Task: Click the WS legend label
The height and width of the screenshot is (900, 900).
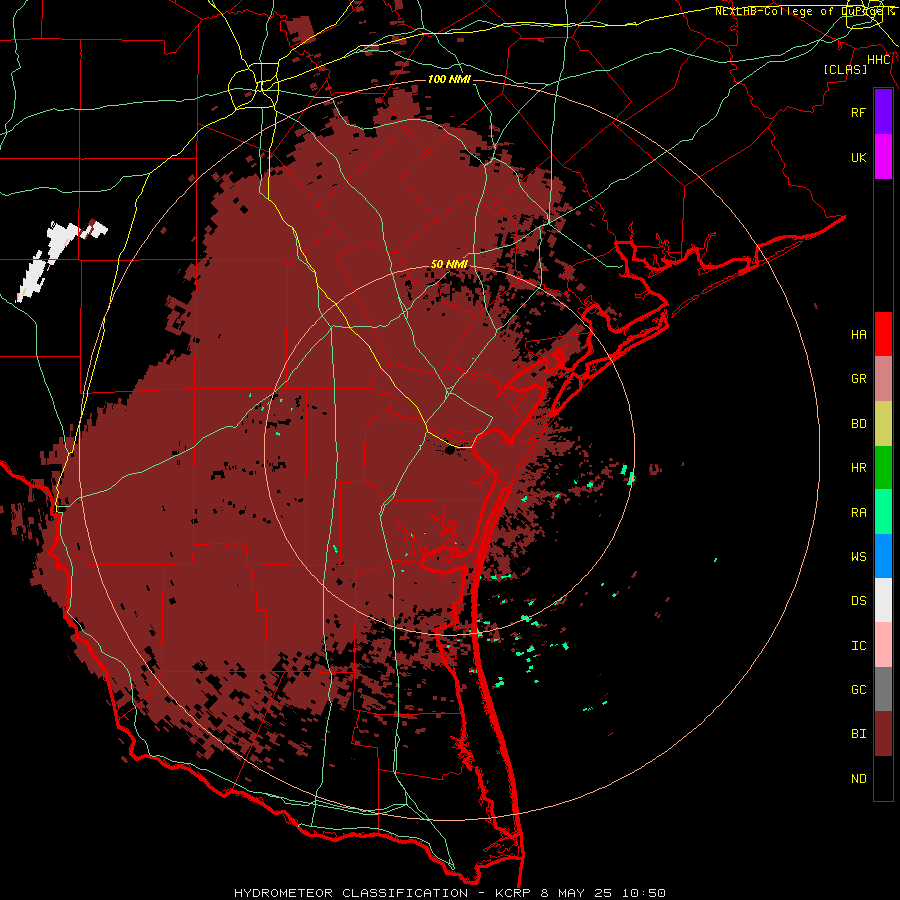Action: (x=858, y=556)
